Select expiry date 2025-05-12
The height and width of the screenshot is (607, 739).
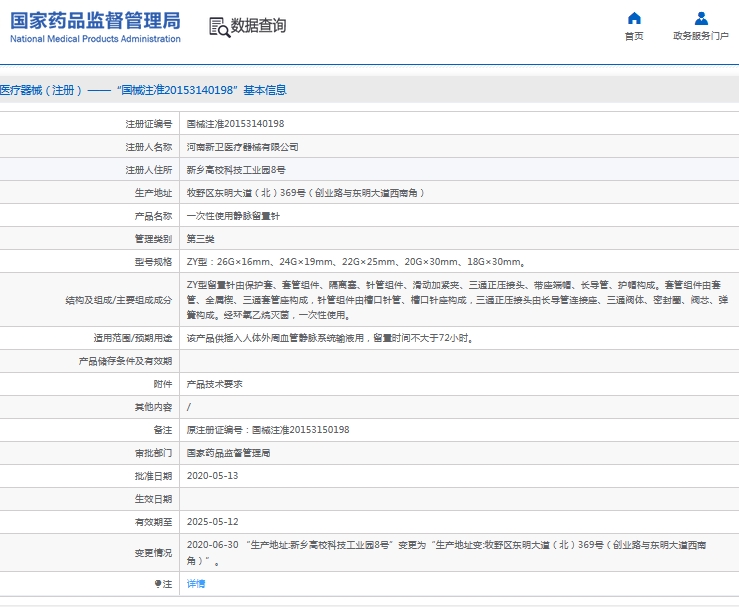click(212, 522)
